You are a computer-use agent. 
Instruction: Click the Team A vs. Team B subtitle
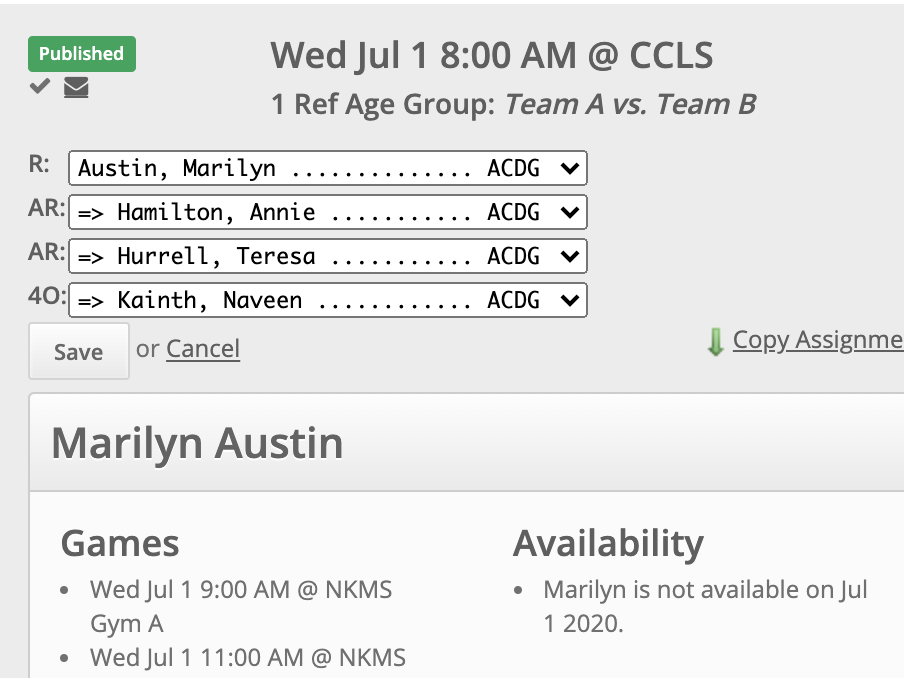point(631,104)
